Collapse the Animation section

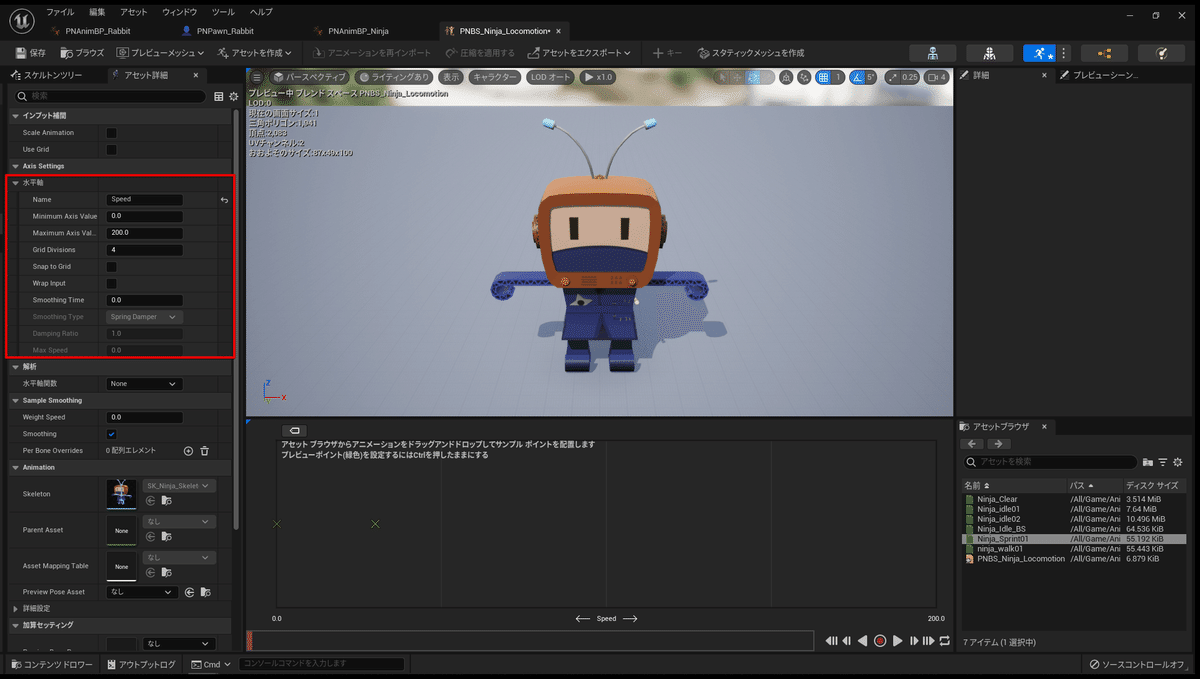tap(15, 467)
